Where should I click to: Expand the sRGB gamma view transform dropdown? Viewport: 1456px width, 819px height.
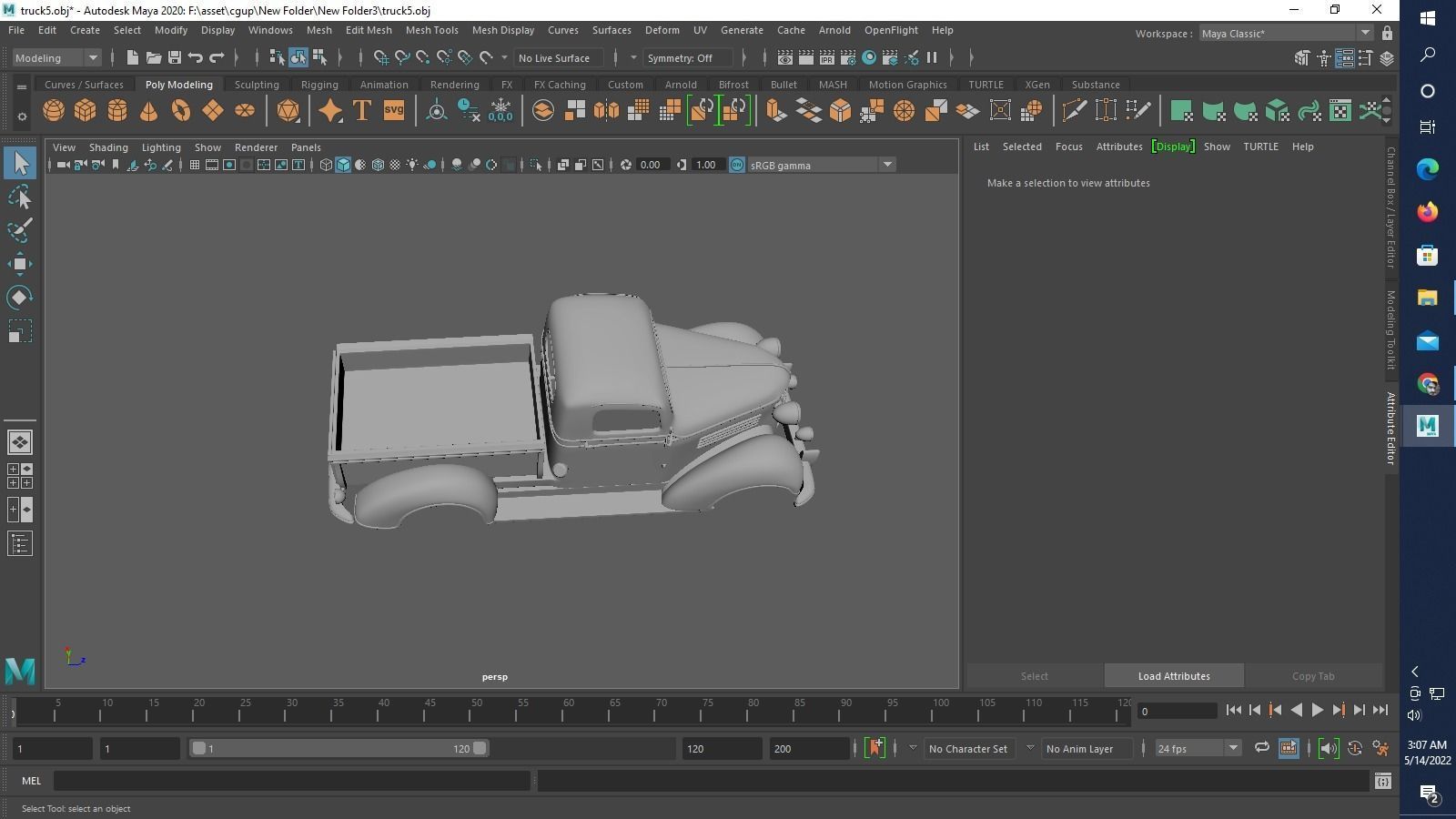886,165
